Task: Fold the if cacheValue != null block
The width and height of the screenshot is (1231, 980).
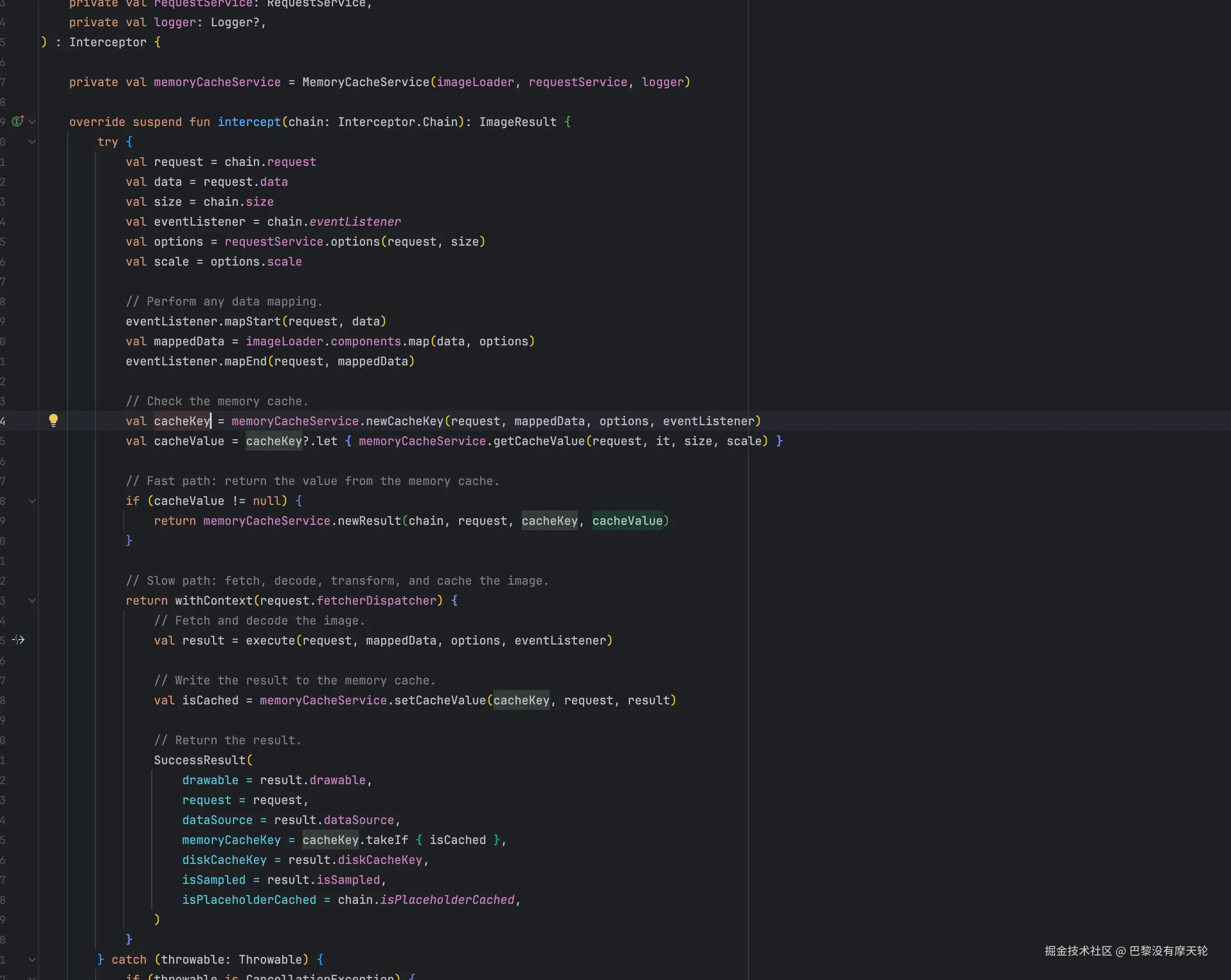Action: (x=33, y=501)
